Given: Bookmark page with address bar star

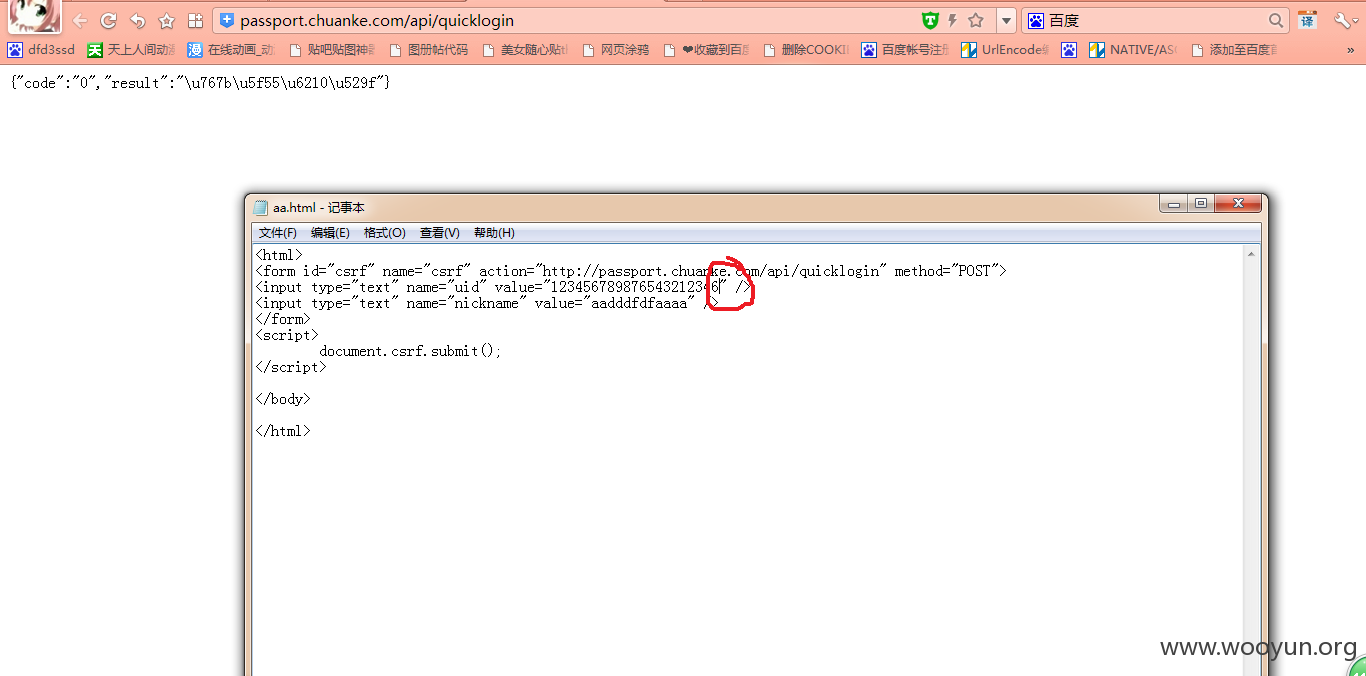Looking at the screenshot, I should click(976, 20).
